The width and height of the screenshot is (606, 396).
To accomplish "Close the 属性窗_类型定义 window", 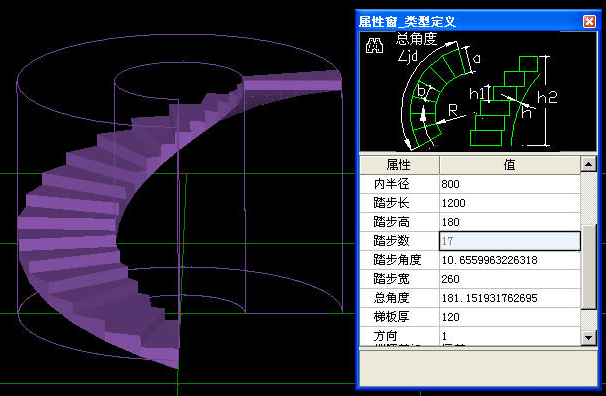I will [589, 21].
